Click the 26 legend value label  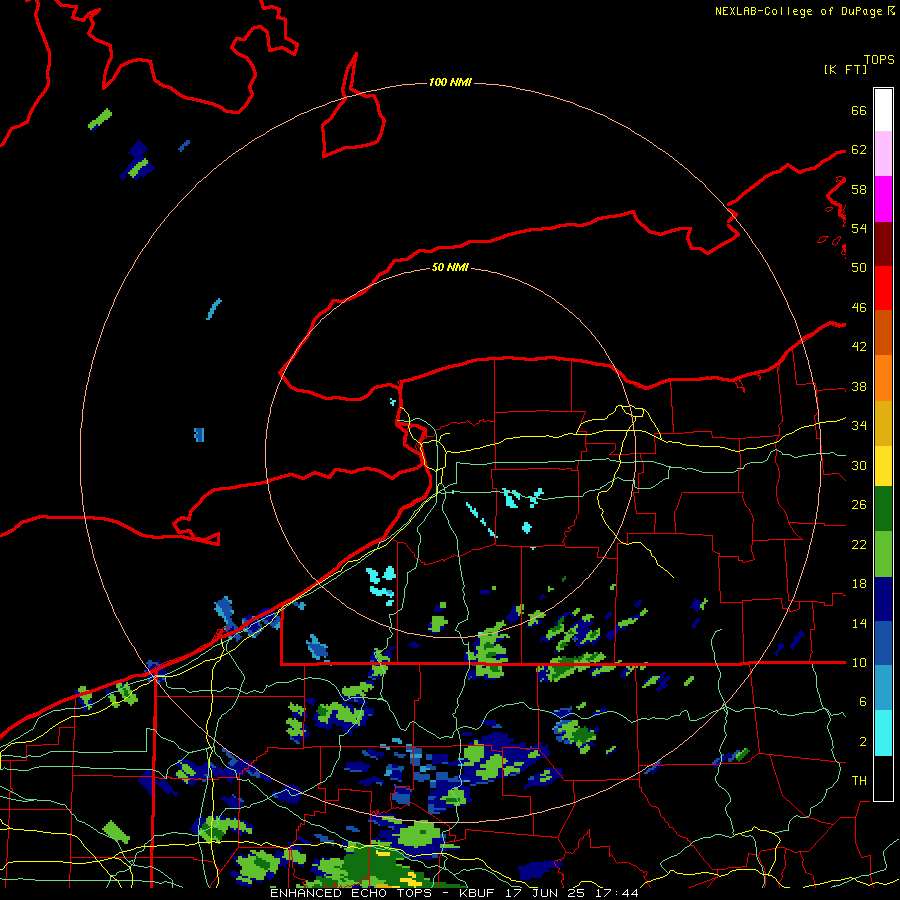click(x=859, y=505)
